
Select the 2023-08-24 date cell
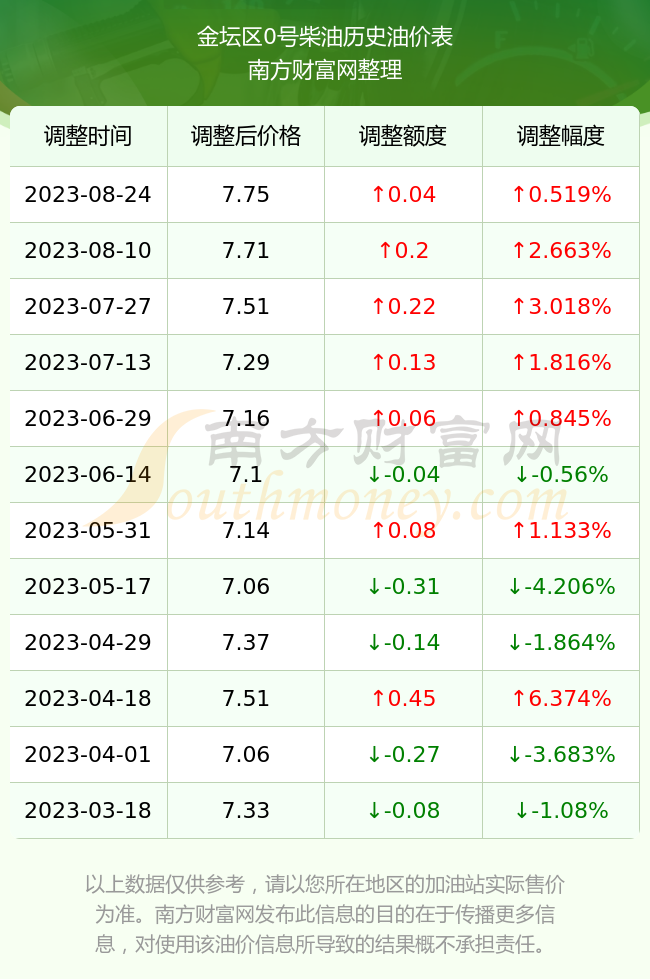coord(88,194)
